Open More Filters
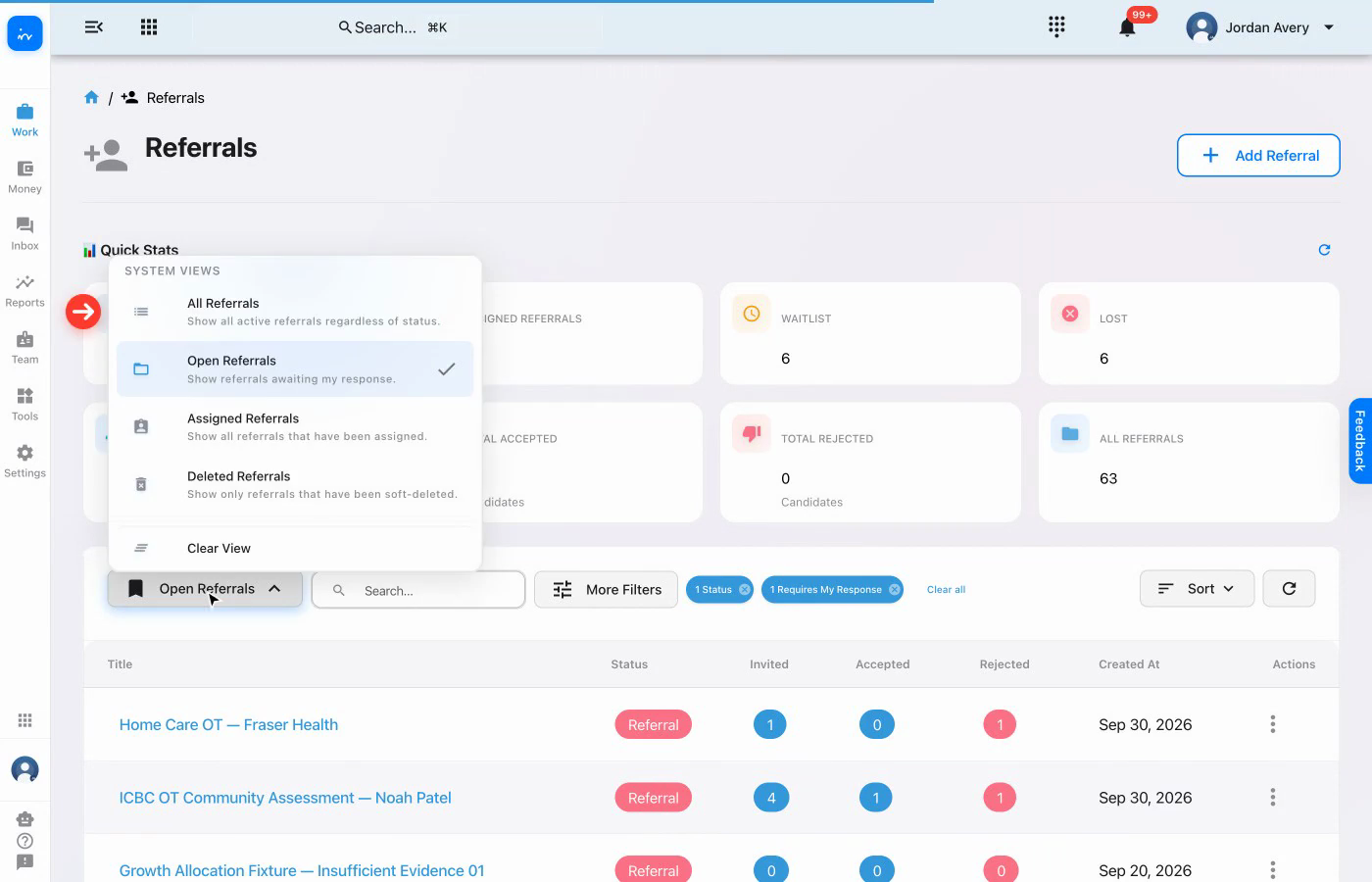This screenshot has height=882, width=1372. click(x=606, y=589)
